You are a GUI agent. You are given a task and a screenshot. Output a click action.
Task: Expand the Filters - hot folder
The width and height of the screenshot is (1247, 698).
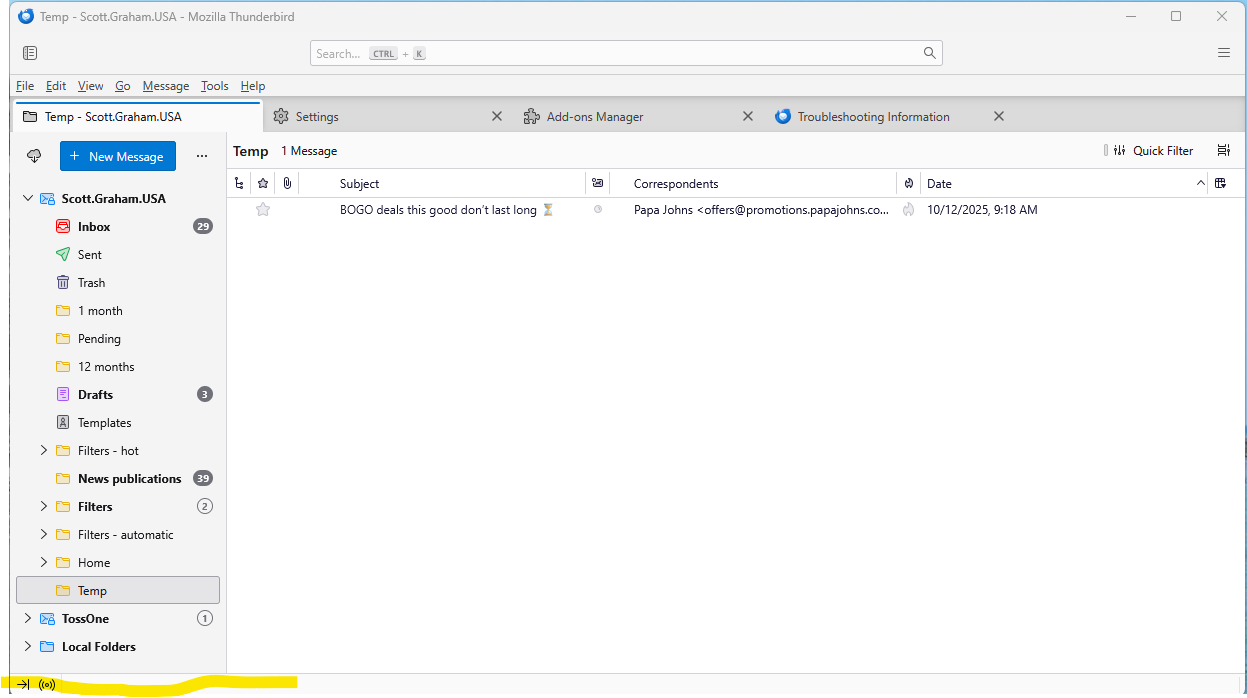click(44, 451)
